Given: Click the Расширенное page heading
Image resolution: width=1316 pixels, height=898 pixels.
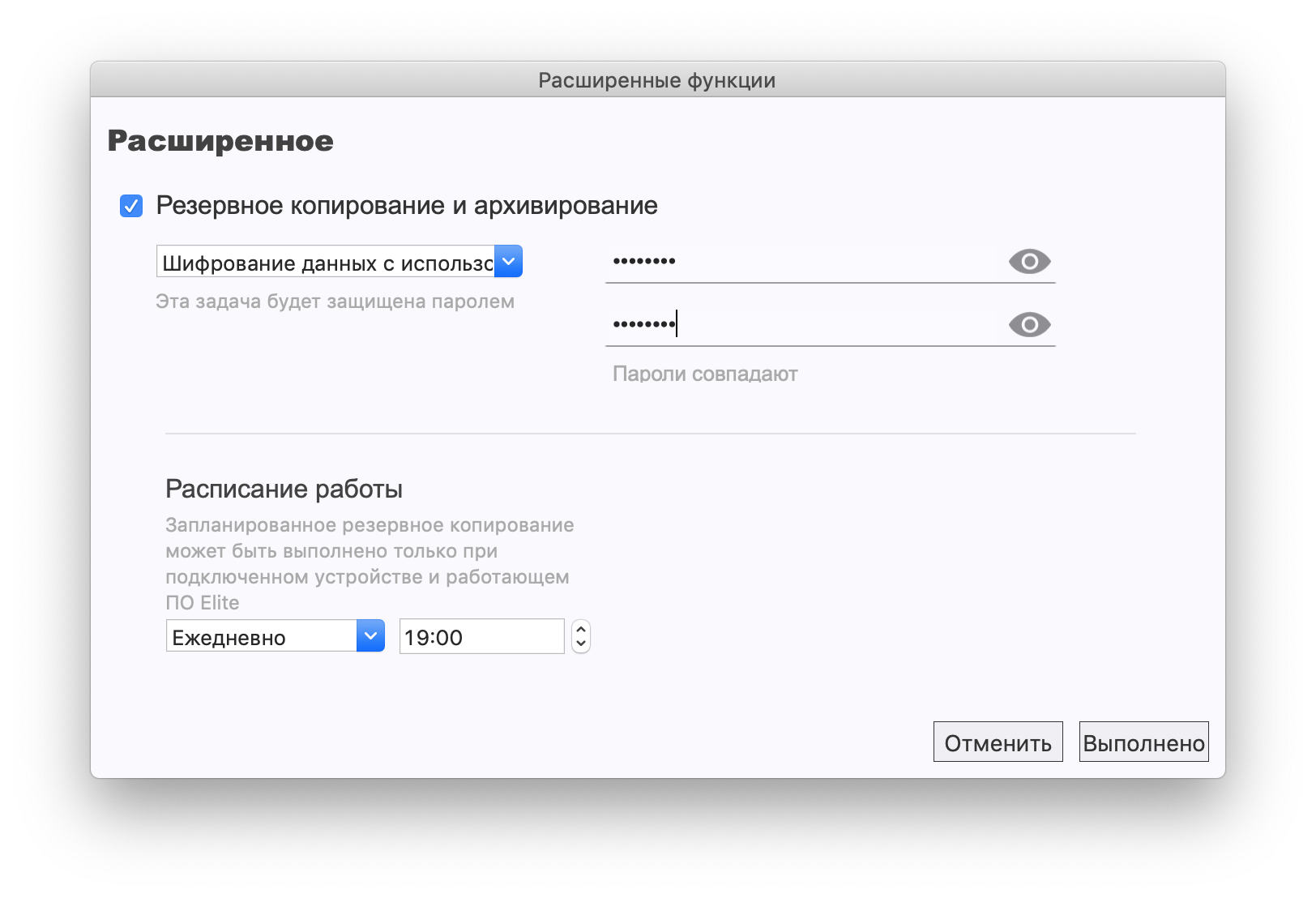Looking at the screenshot, I should pyautogui.click(x=220, y=141).
